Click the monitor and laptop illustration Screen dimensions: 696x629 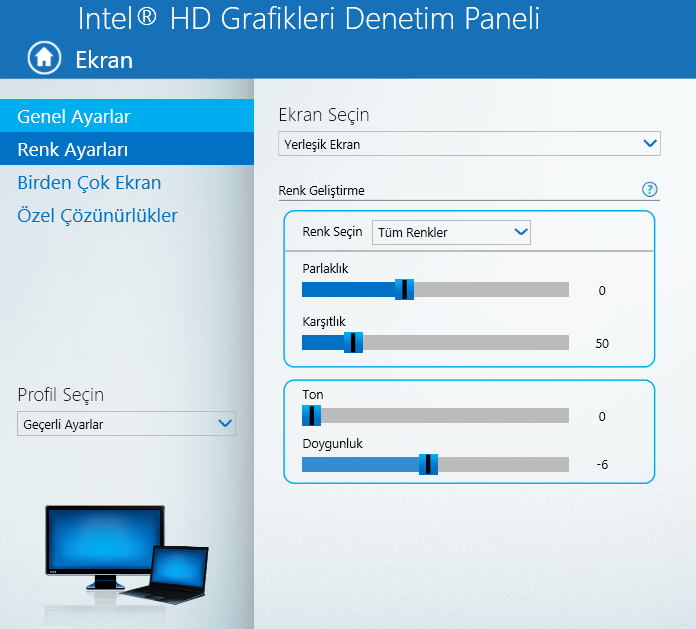(127, 555)
